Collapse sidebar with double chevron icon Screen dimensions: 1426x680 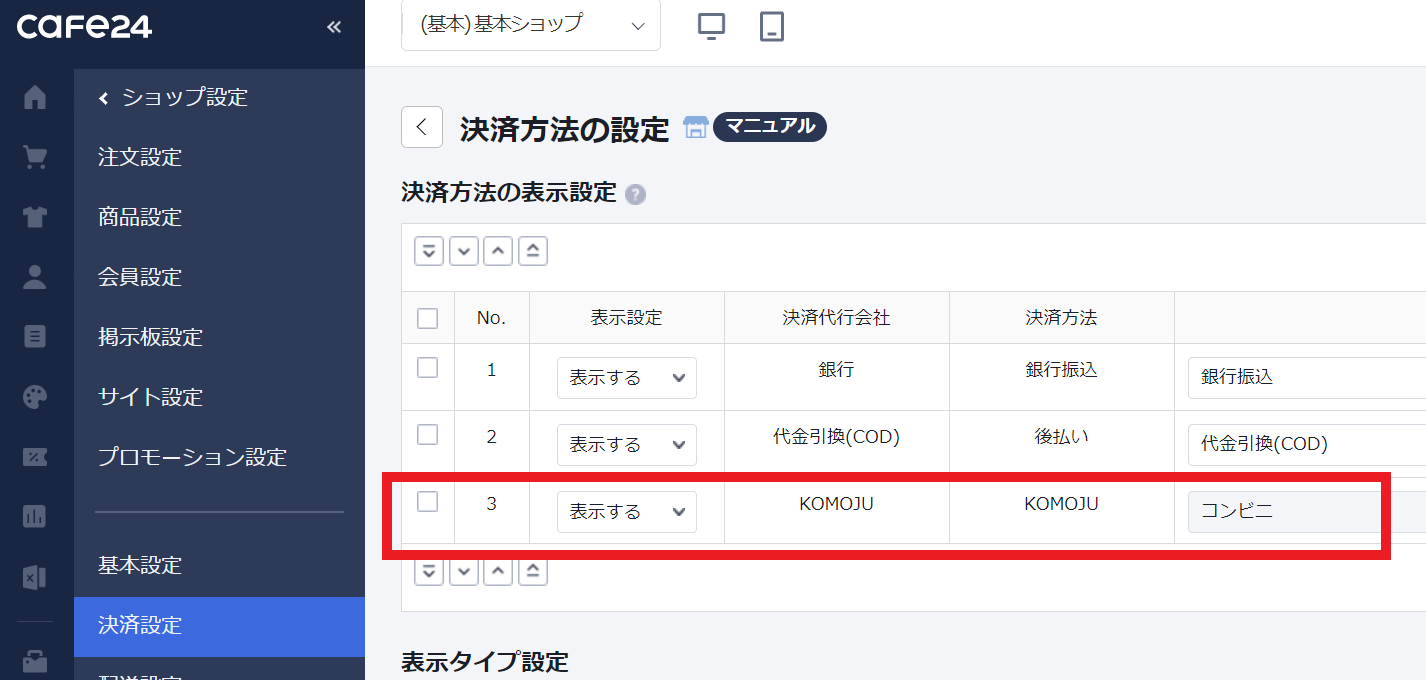tap(334, 27)
